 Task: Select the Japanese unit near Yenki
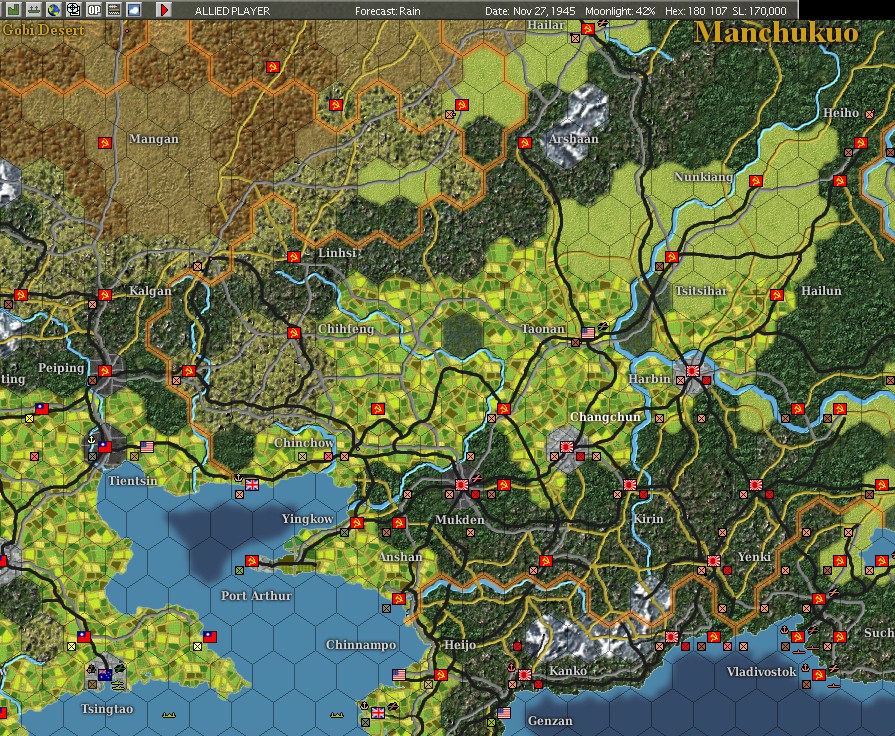713,561
